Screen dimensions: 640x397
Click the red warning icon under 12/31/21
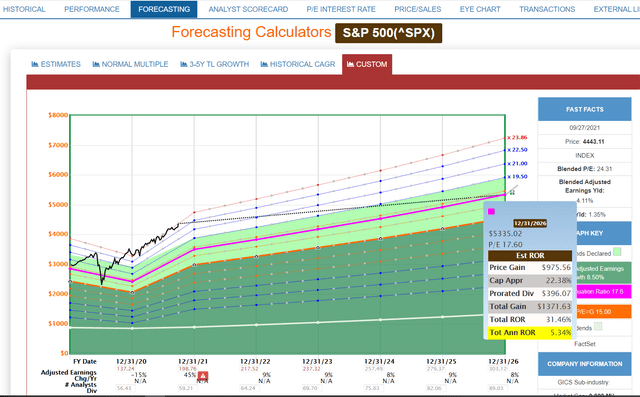tap(203, 376)
